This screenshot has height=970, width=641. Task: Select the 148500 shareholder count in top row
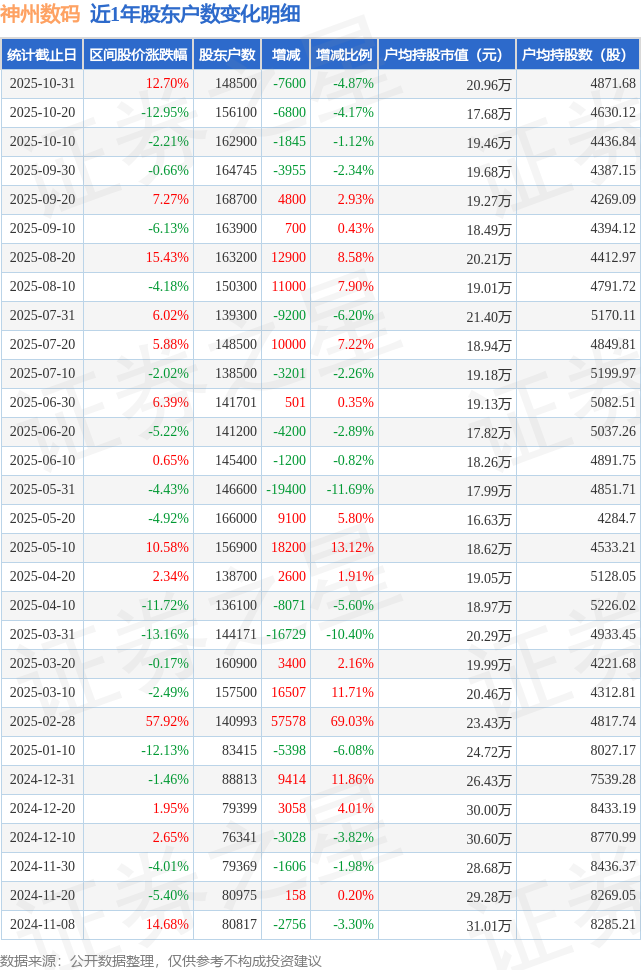(x=236, y=84)
